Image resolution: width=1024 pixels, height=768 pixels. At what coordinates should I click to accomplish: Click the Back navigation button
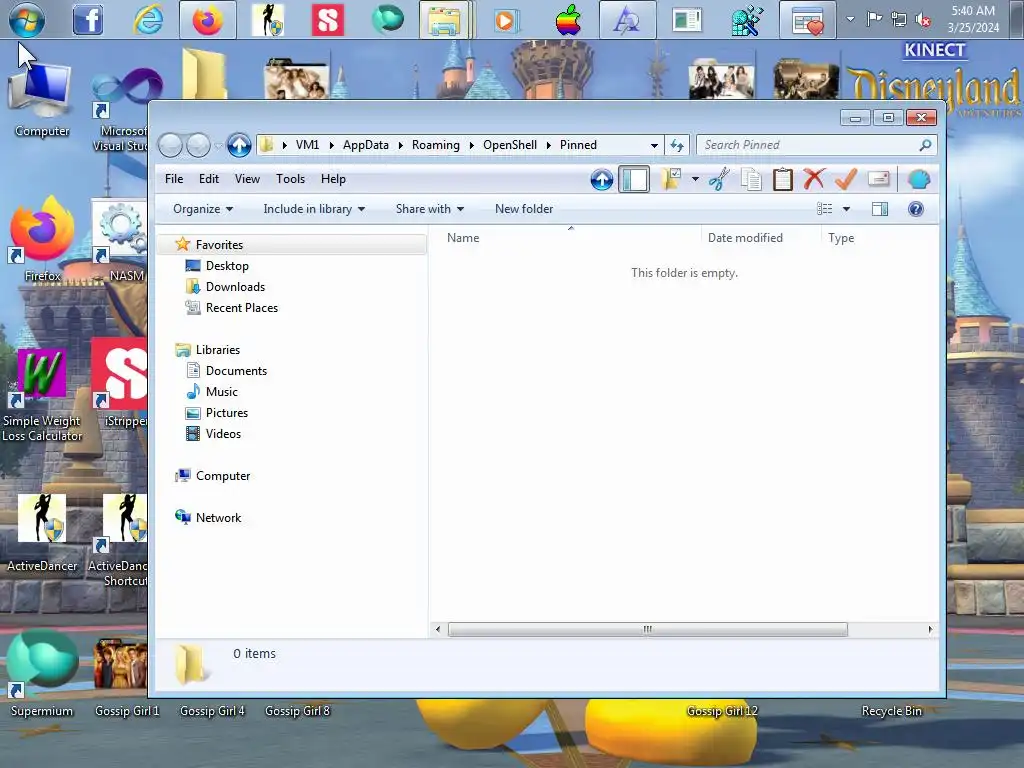click(x=170, y=145)
